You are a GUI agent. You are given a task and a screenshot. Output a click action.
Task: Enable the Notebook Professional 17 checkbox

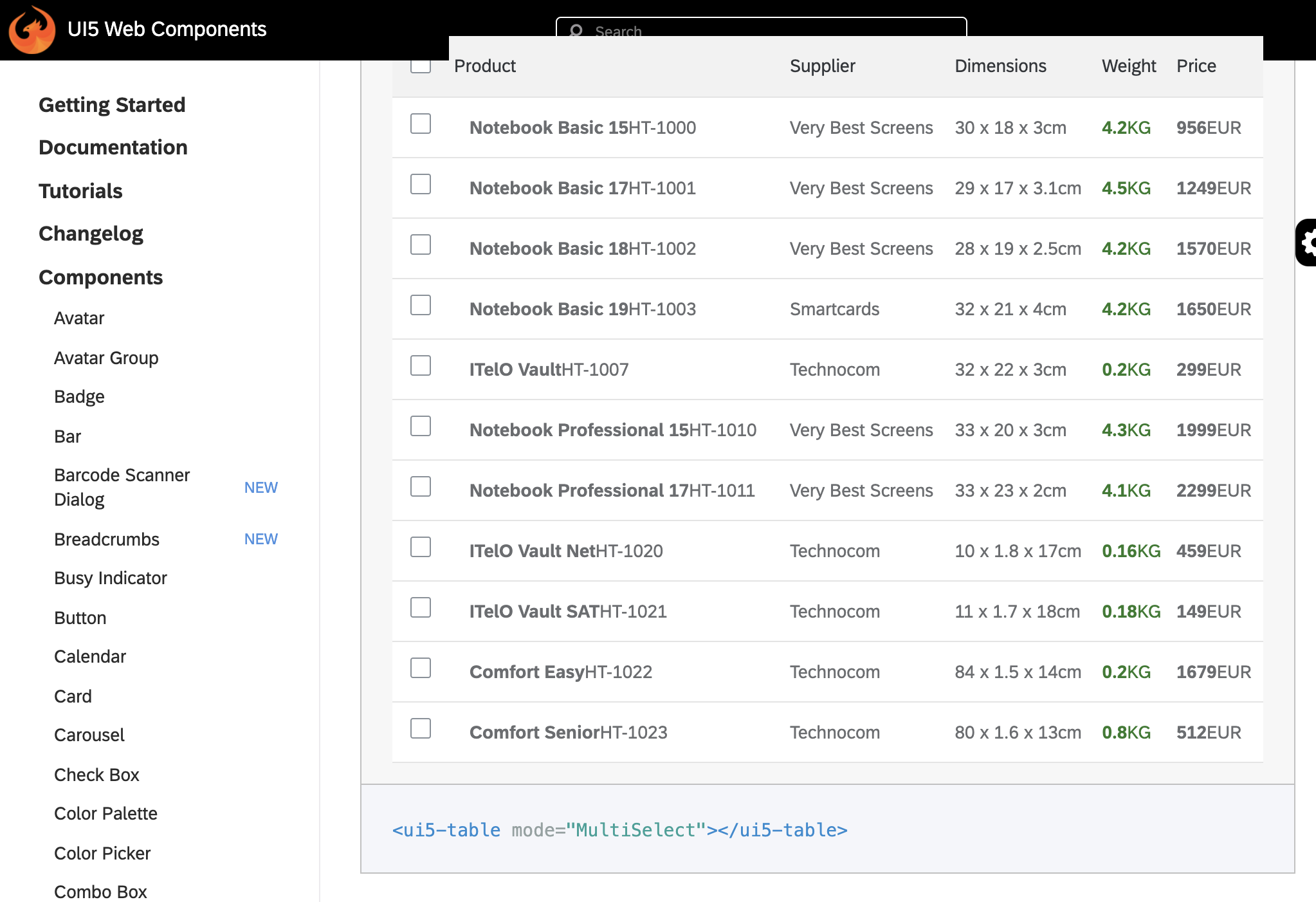[420, 486]
